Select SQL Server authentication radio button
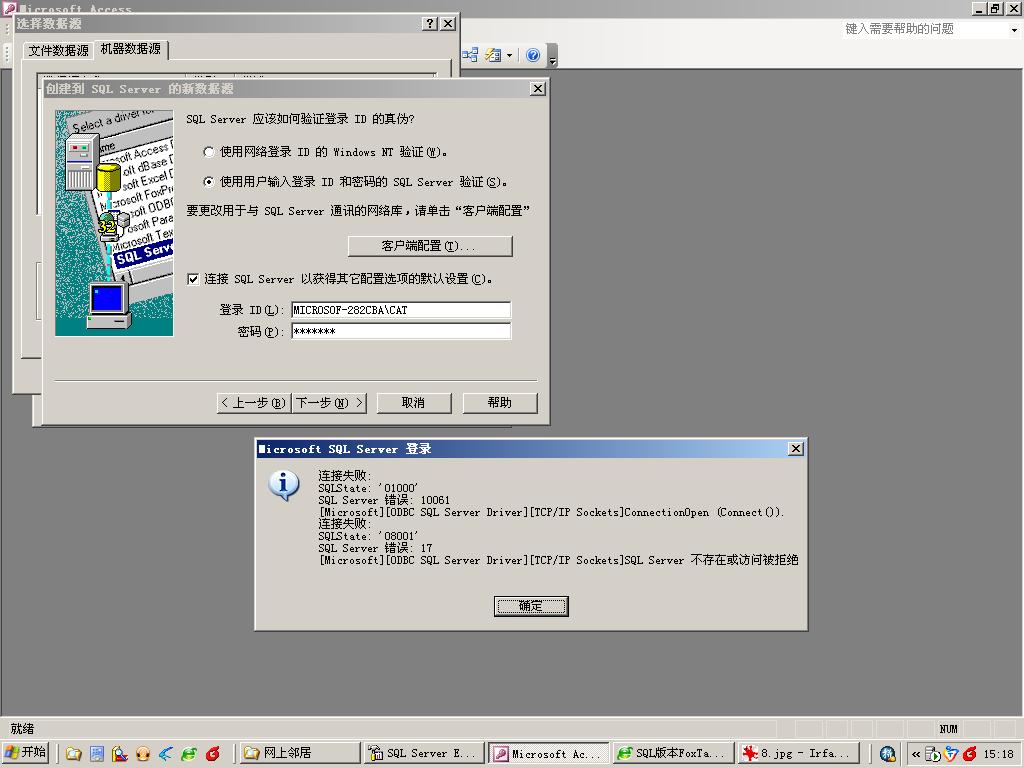1024x768 pixels. click(x=208, y=182)
